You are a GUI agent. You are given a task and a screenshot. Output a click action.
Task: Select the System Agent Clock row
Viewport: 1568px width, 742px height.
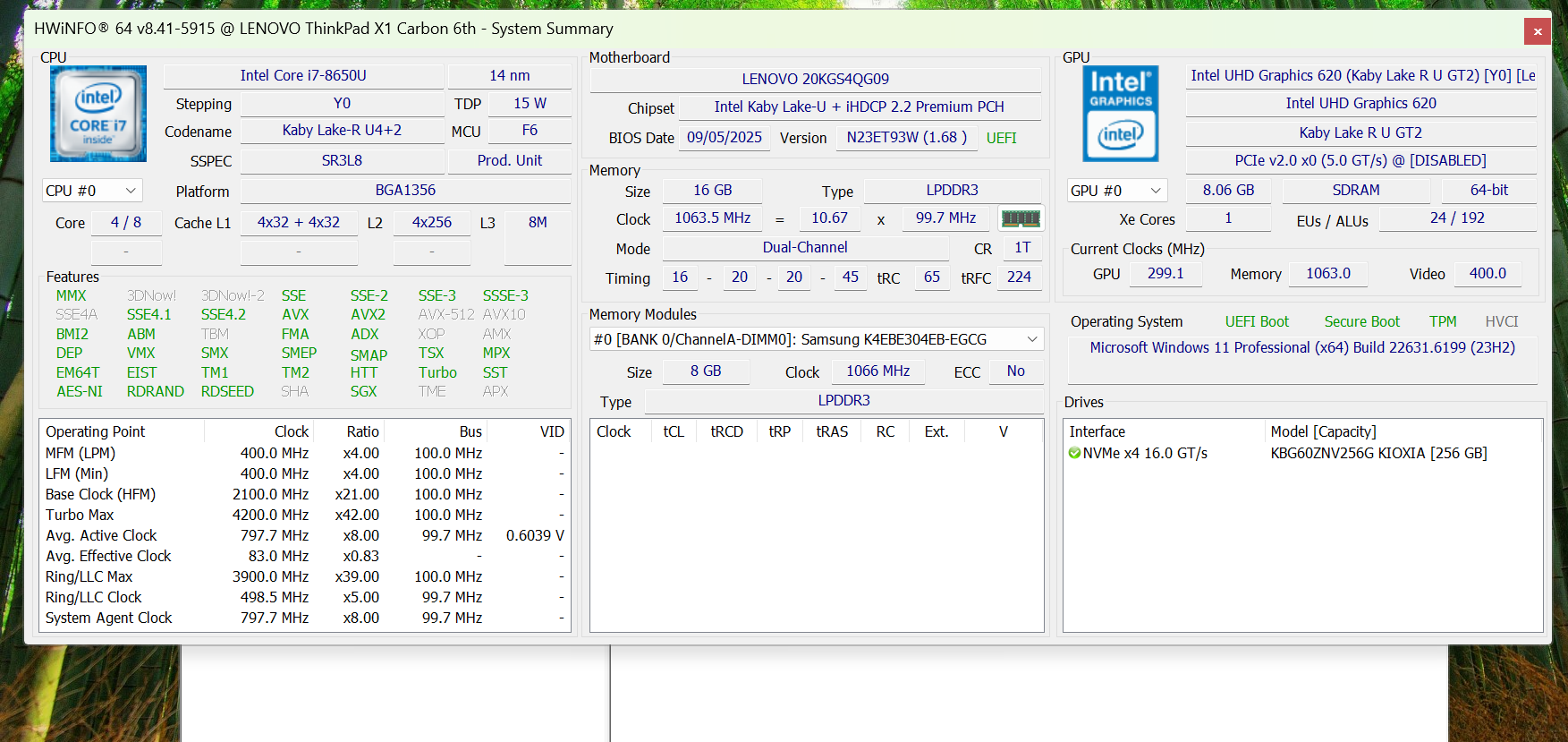(x=305, y=618)
